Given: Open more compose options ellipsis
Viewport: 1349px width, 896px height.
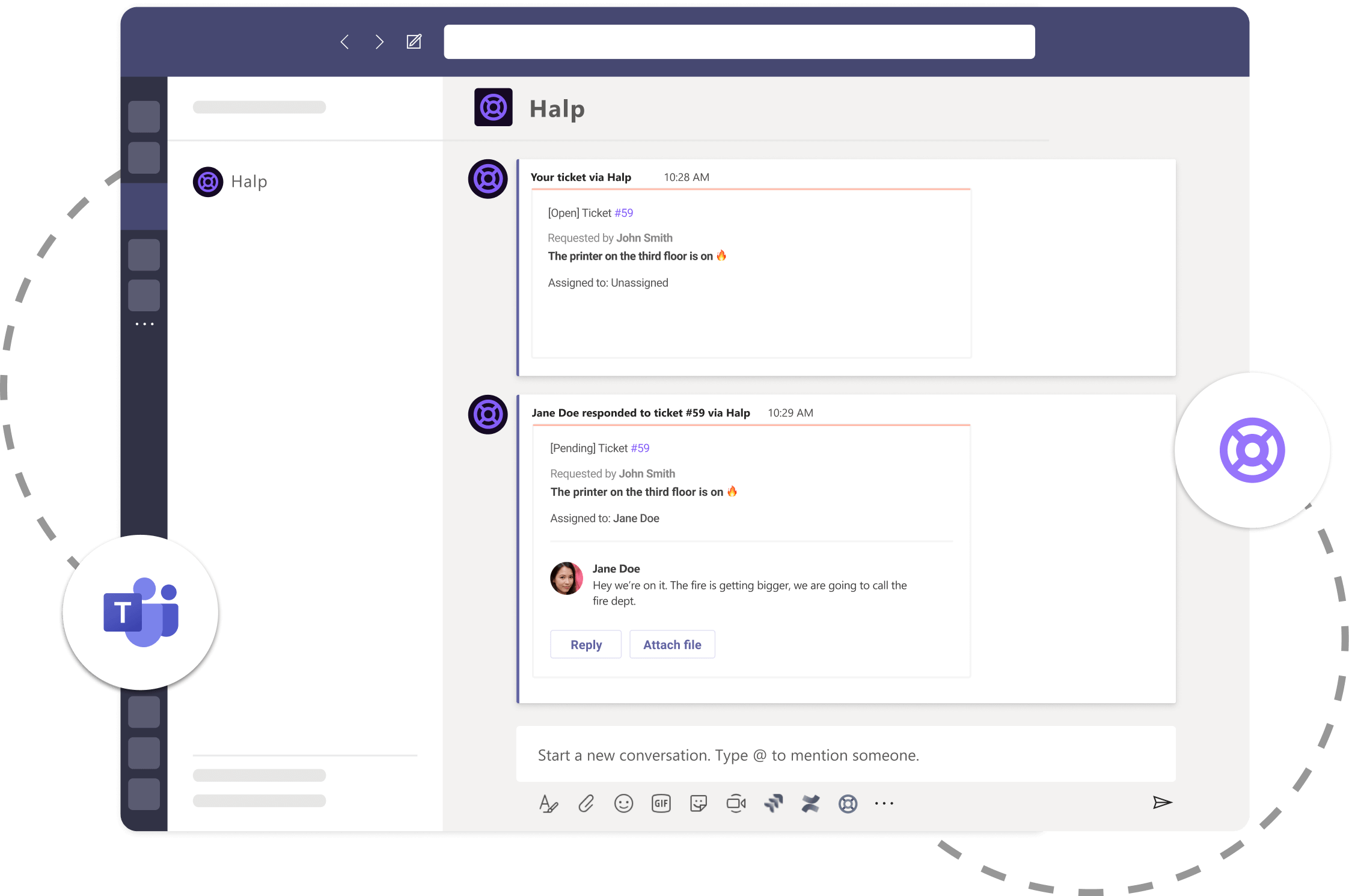Looking at the screenshot, I should point(884,803).
